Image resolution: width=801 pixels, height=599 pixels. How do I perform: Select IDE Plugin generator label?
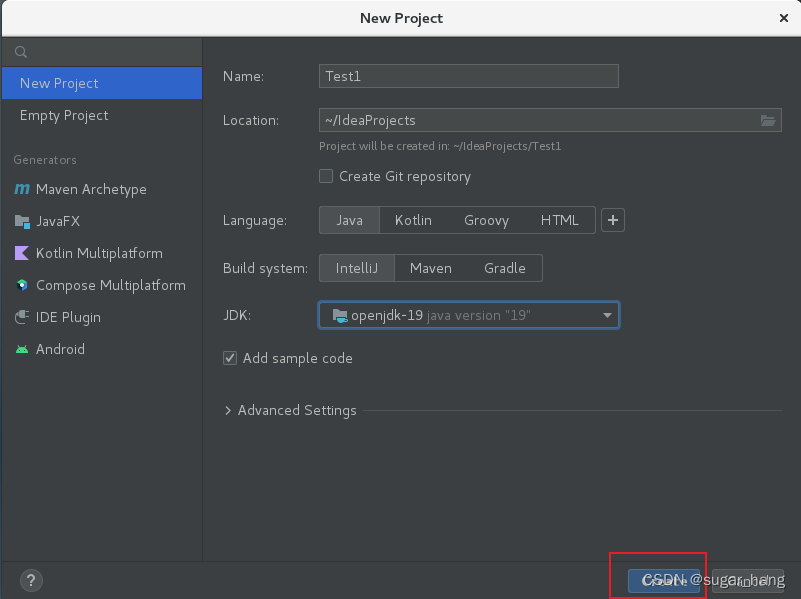[68, 317]
